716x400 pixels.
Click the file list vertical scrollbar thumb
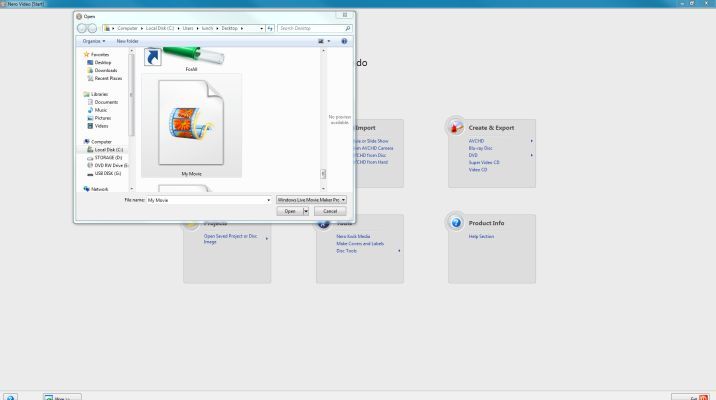click(323, 174)
